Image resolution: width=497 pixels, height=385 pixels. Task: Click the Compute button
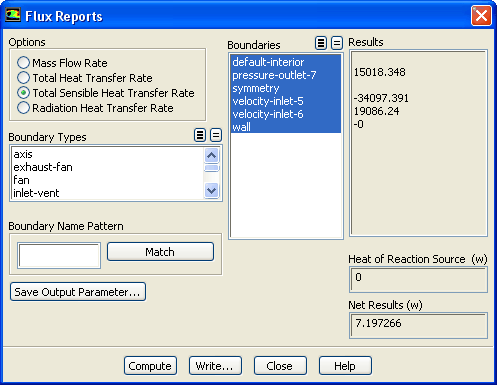tap(150, 366)
